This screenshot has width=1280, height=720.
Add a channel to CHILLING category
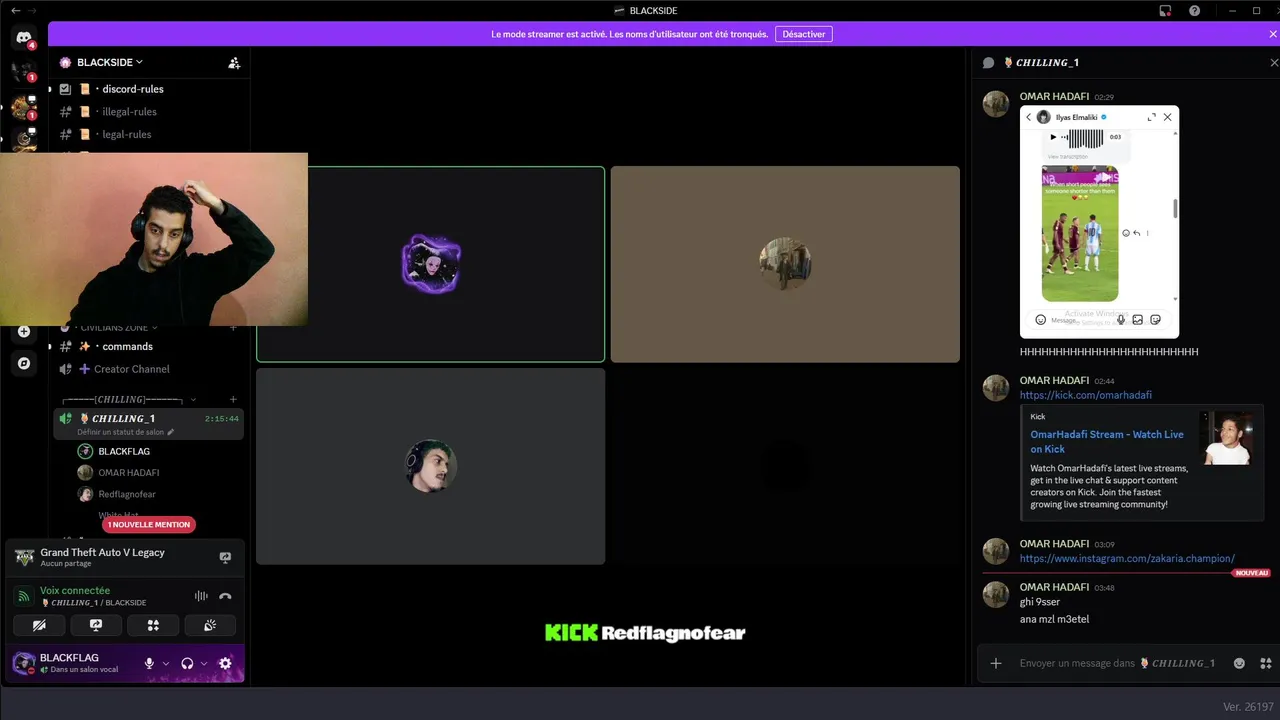233,400
